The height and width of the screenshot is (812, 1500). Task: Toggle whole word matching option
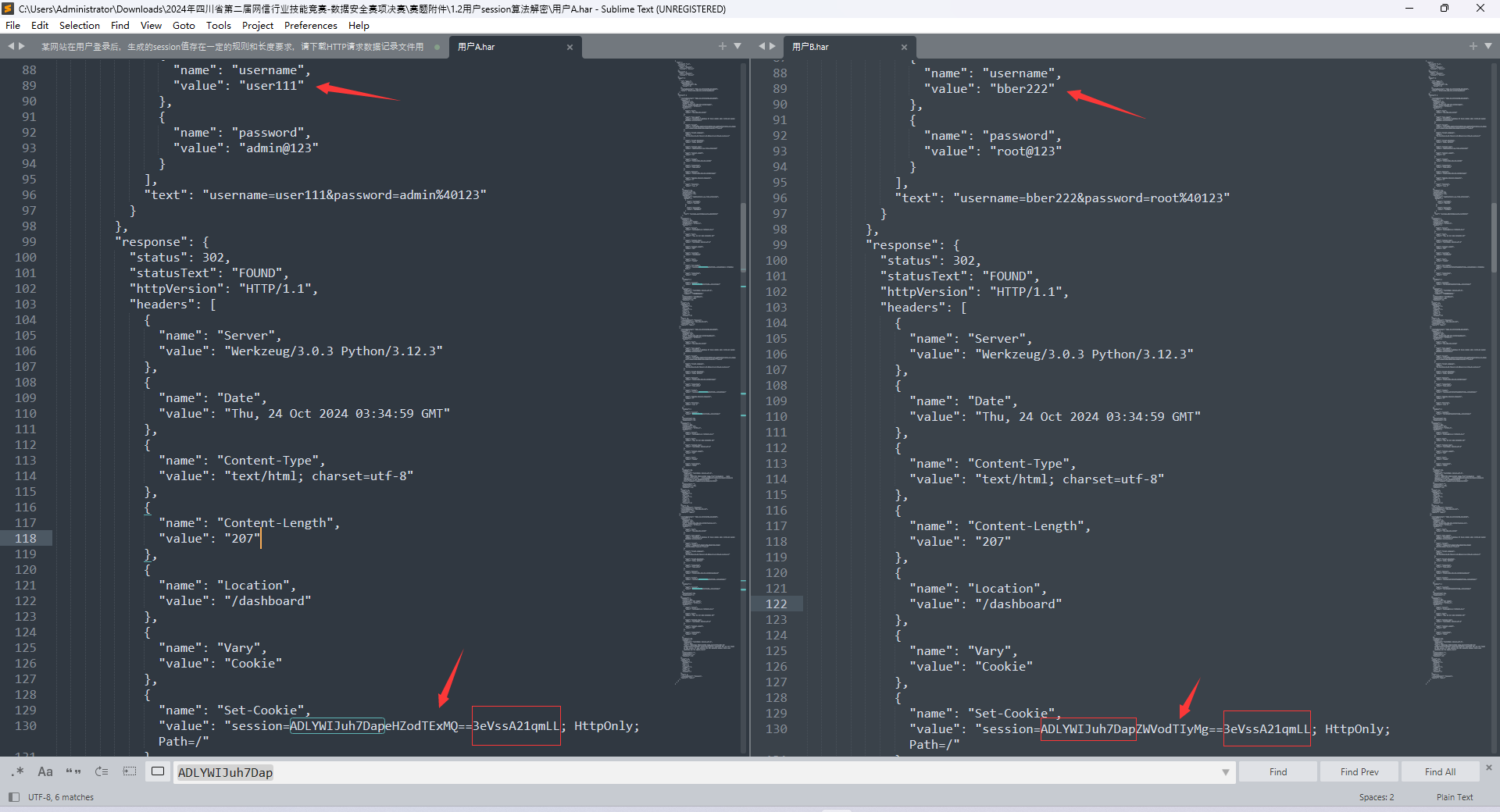pyautogui.click(x=73, y=771)
